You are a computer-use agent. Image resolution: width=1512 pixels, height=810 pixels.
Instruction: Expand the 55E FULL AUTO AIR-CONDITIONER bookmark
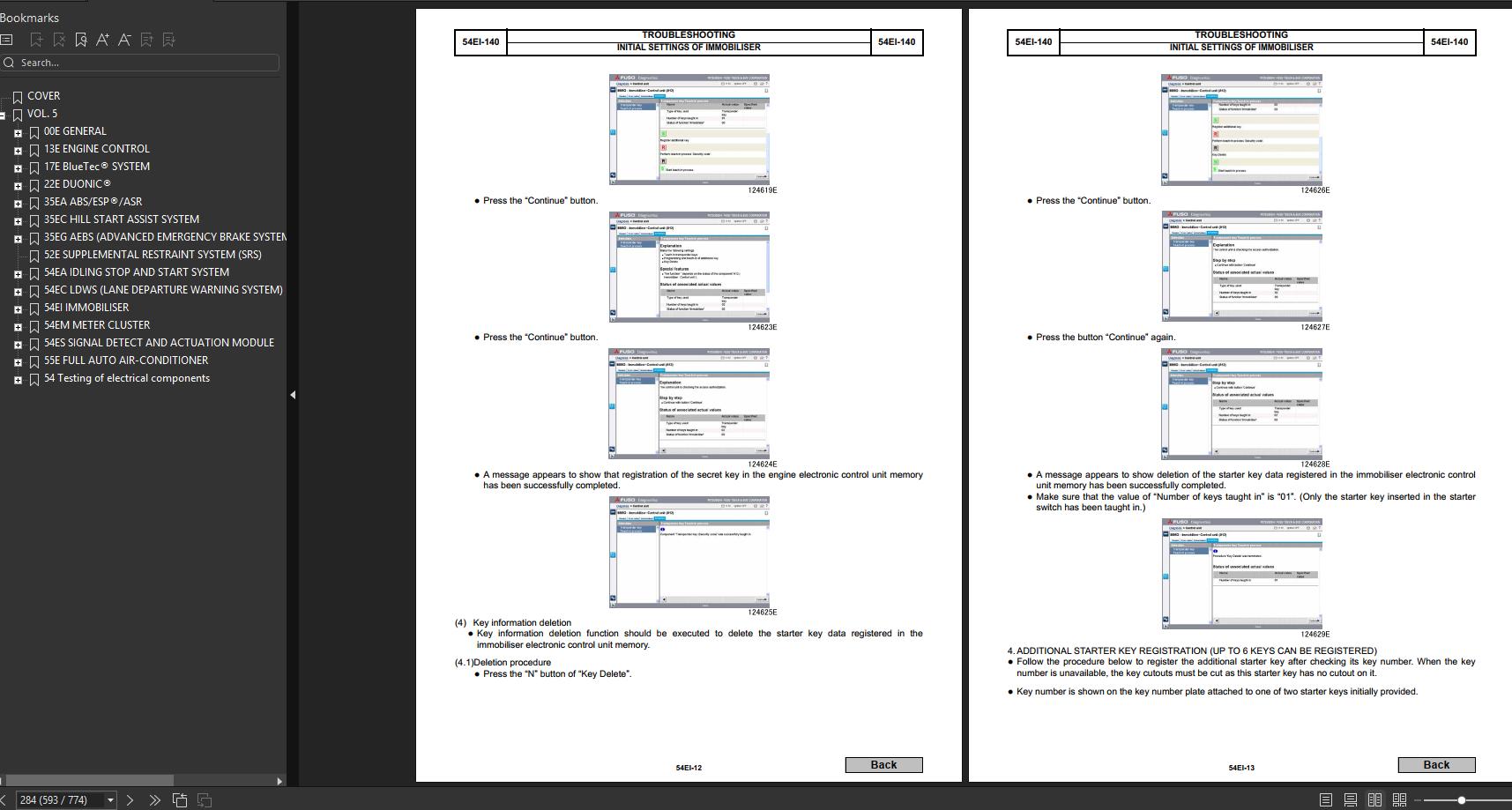18,362
